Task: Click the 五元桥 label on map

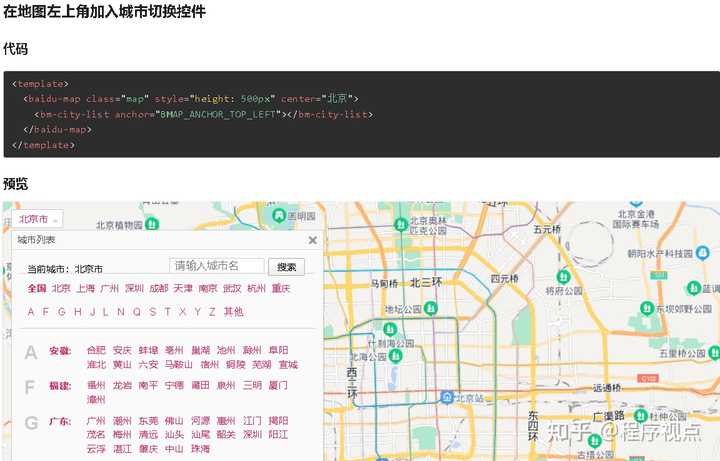Action: [x=547, y=229]
